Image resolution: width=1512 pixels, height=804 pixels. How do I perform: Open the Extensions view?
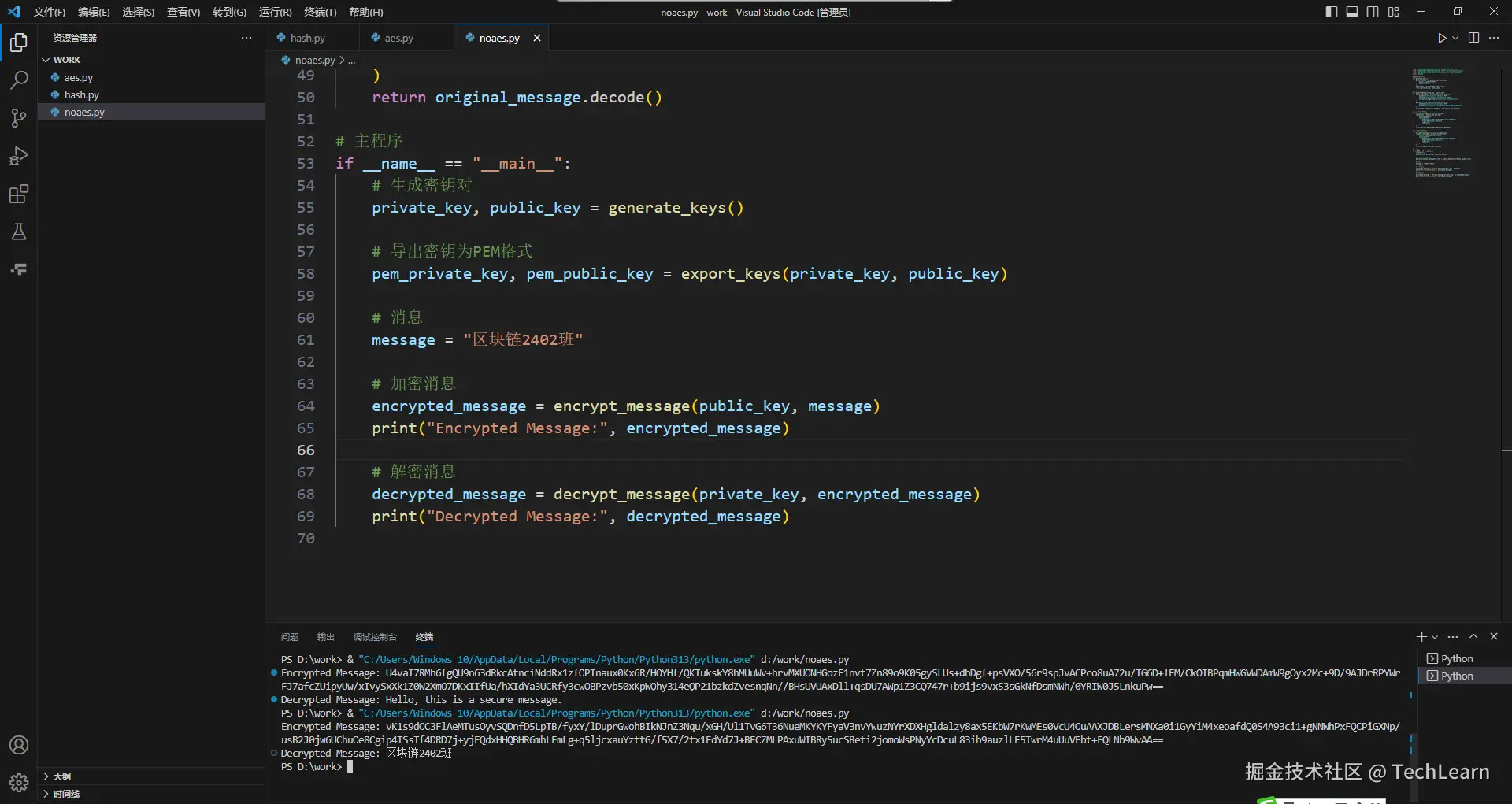tap(19, 194)
